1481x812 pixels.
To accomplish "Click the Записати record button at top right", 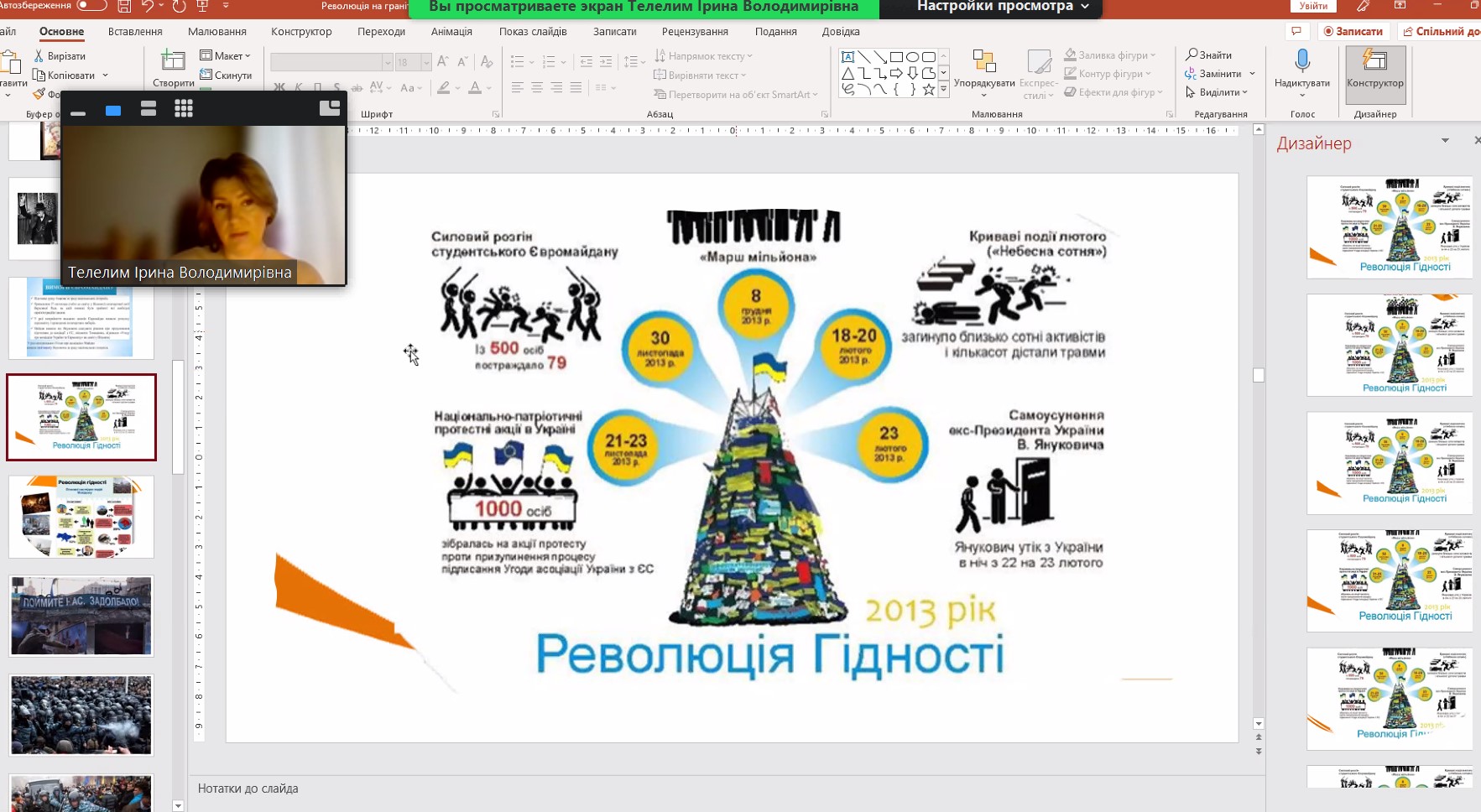I will pyautogui.click(x=1353, y=32).
